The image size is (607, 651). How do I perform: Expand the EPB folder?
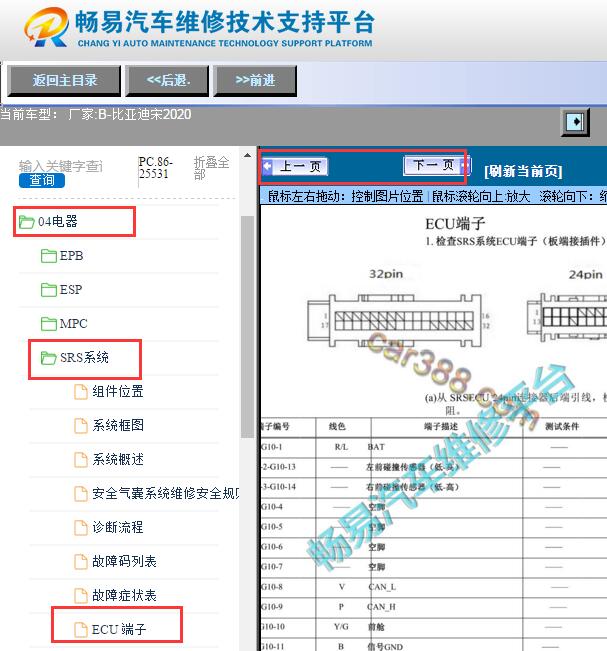tap(71, 256)
